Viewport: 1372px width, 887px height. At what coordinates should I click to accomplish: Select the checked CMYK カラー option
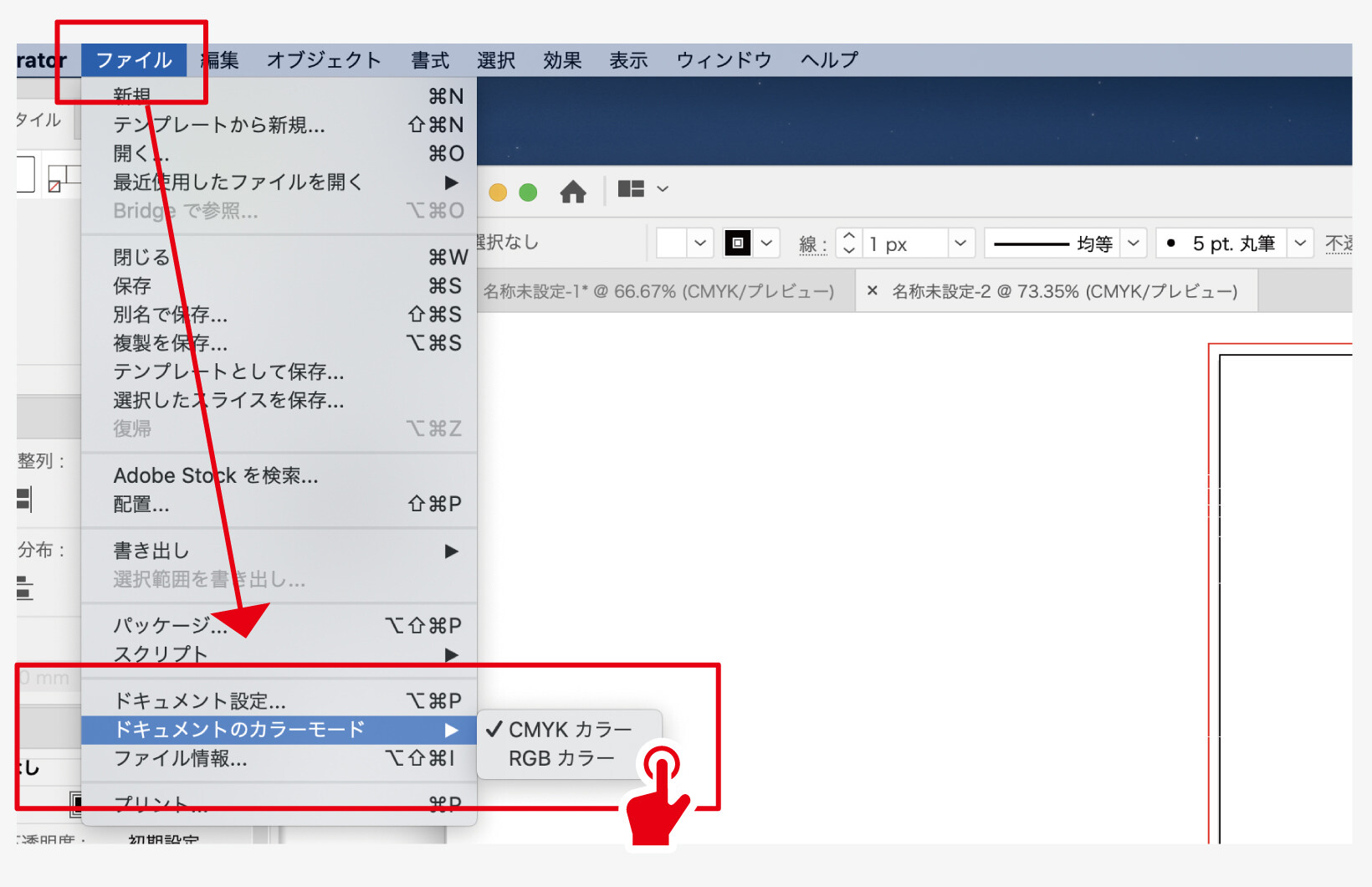coord(569,730)
